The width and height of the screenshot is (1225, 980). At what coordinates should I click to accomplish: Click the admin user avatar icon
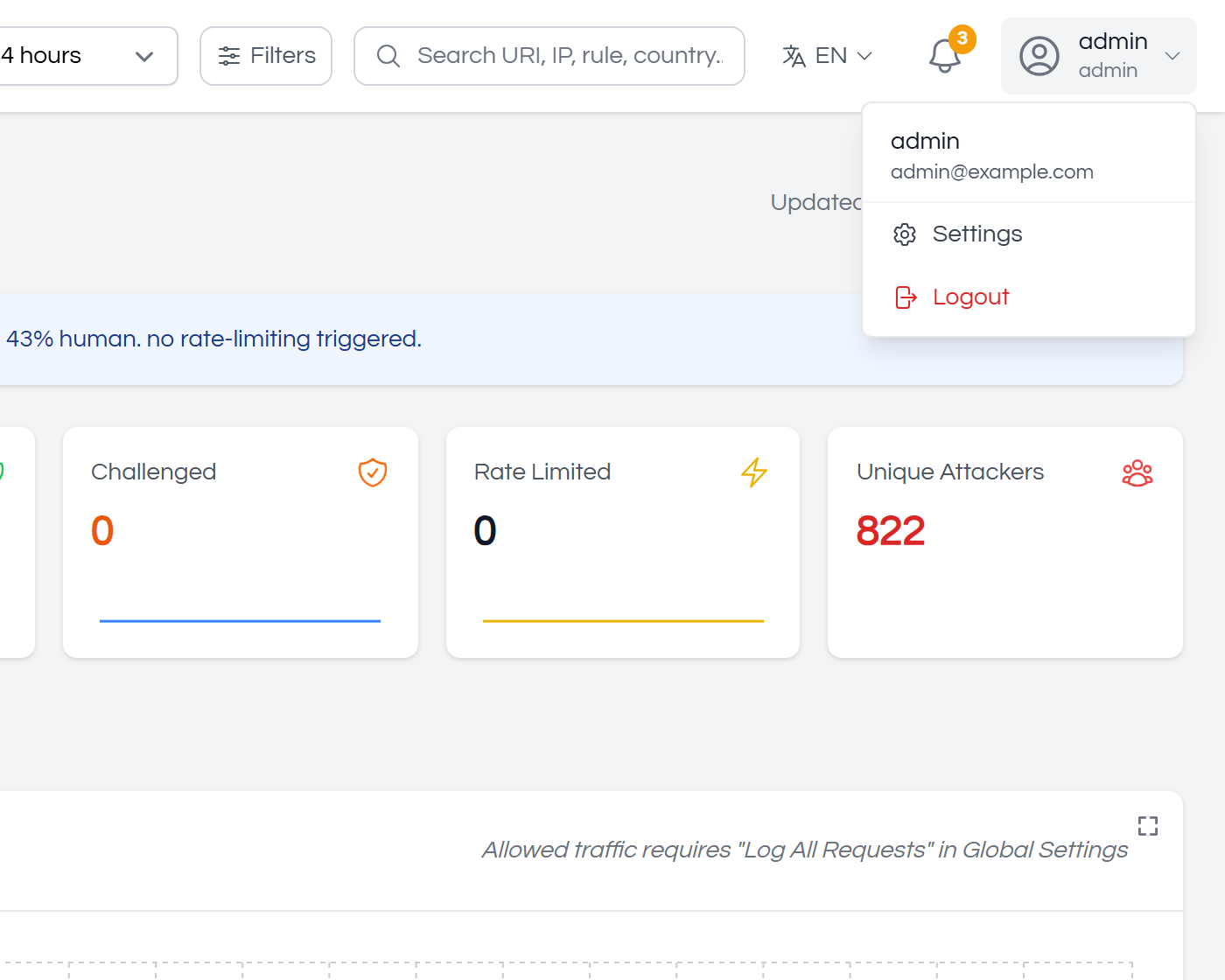click(x=1039, y=56)
